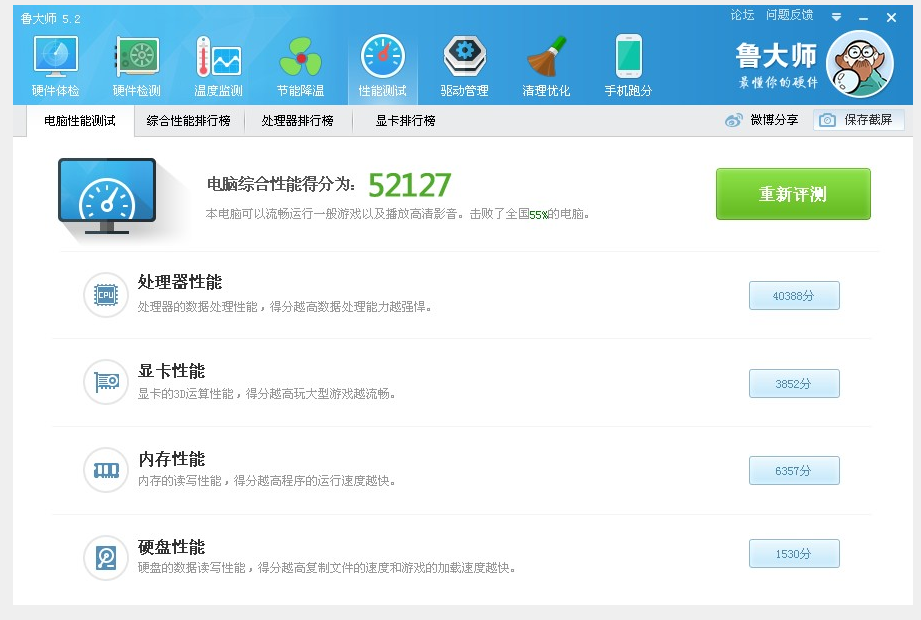Select the 清理优化 broom cleanup icon
The width and height of the screenshot is (921, 620).
(x=546, y=58)
